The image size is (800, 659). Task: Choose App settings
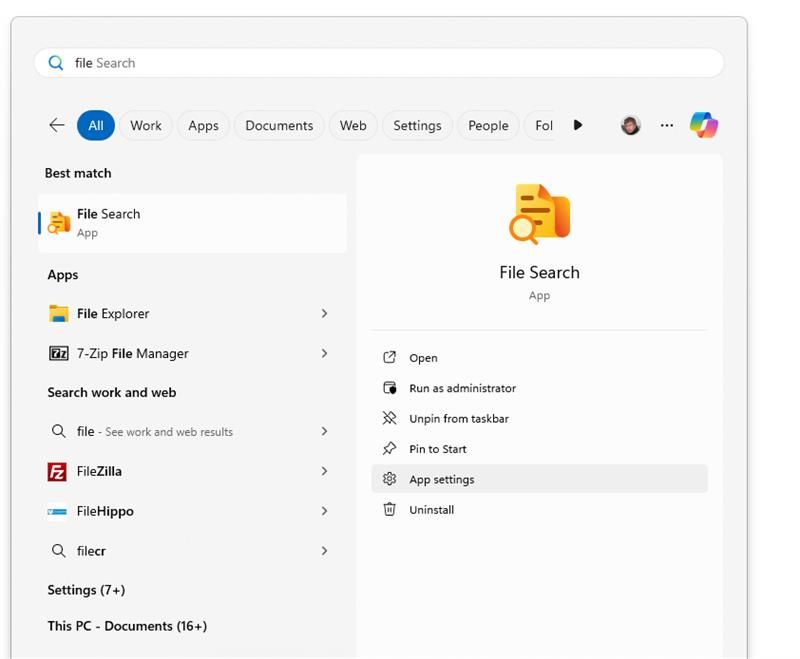[540, 479]
